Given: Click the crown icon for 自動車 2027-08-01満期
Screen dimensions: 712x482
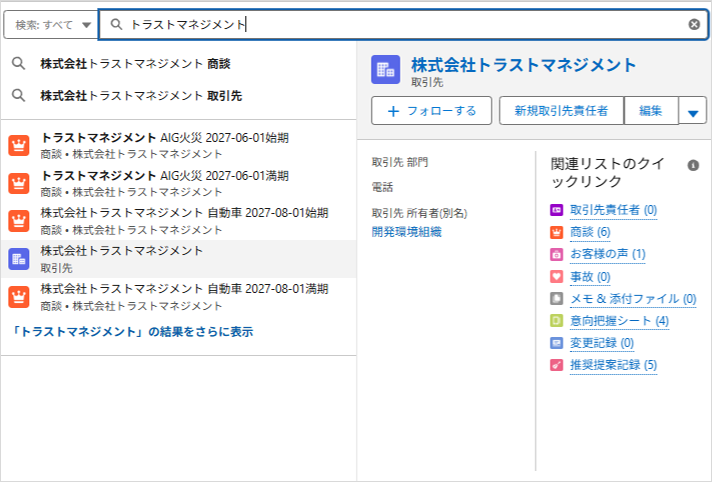Looking at the screenshot, I should [19, 297].
